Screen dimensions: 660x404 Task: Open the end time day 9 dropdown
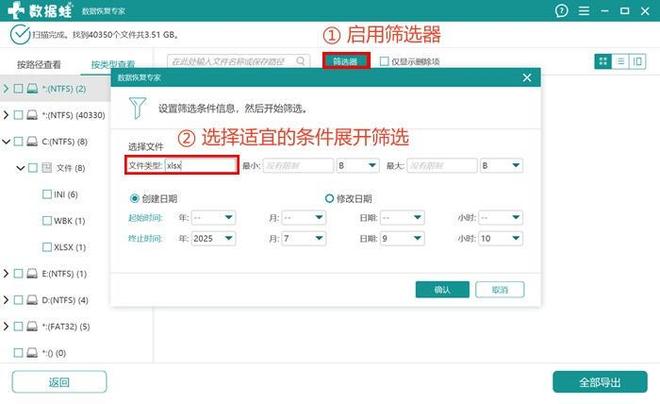pos(402,239)
